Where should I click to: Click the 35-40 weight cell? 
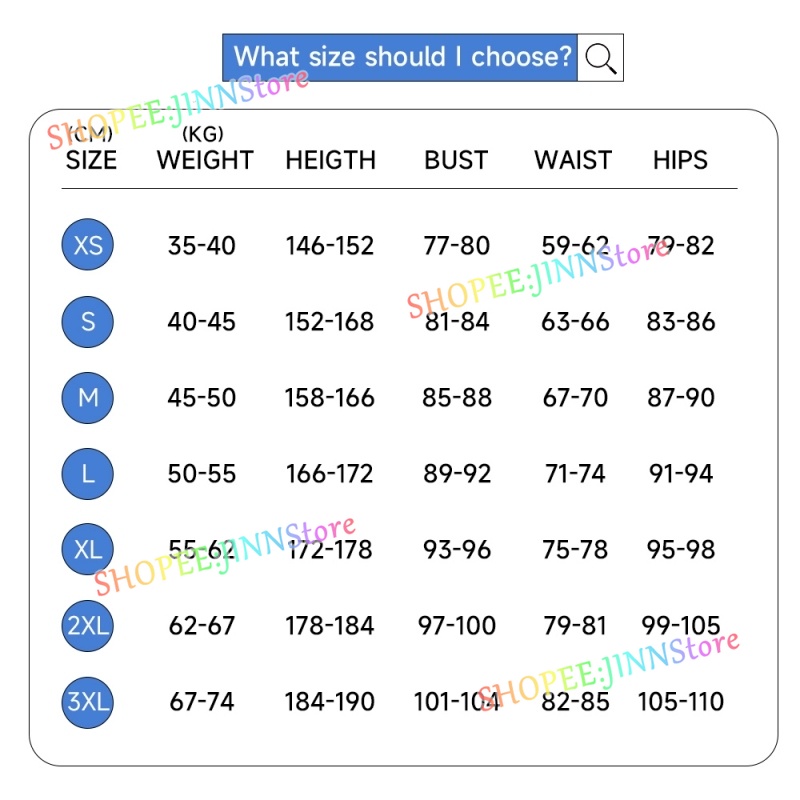pyautogui.click(x=202, y=246)
